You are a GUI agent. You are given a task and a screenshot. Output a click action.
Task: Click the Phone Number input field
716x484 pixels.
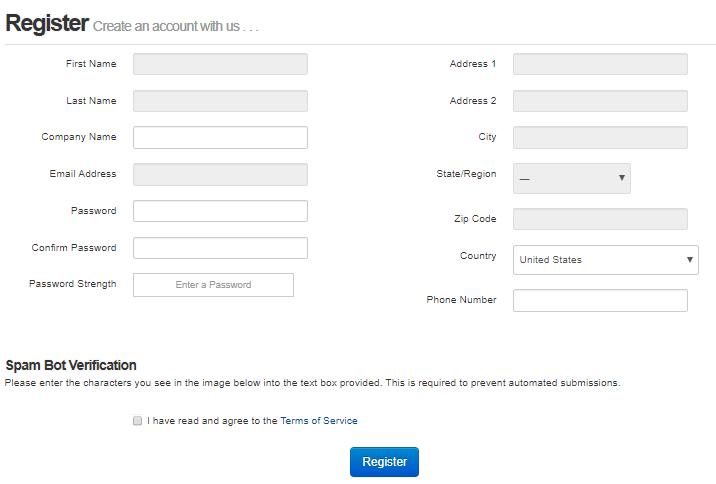tap(600, 300)
